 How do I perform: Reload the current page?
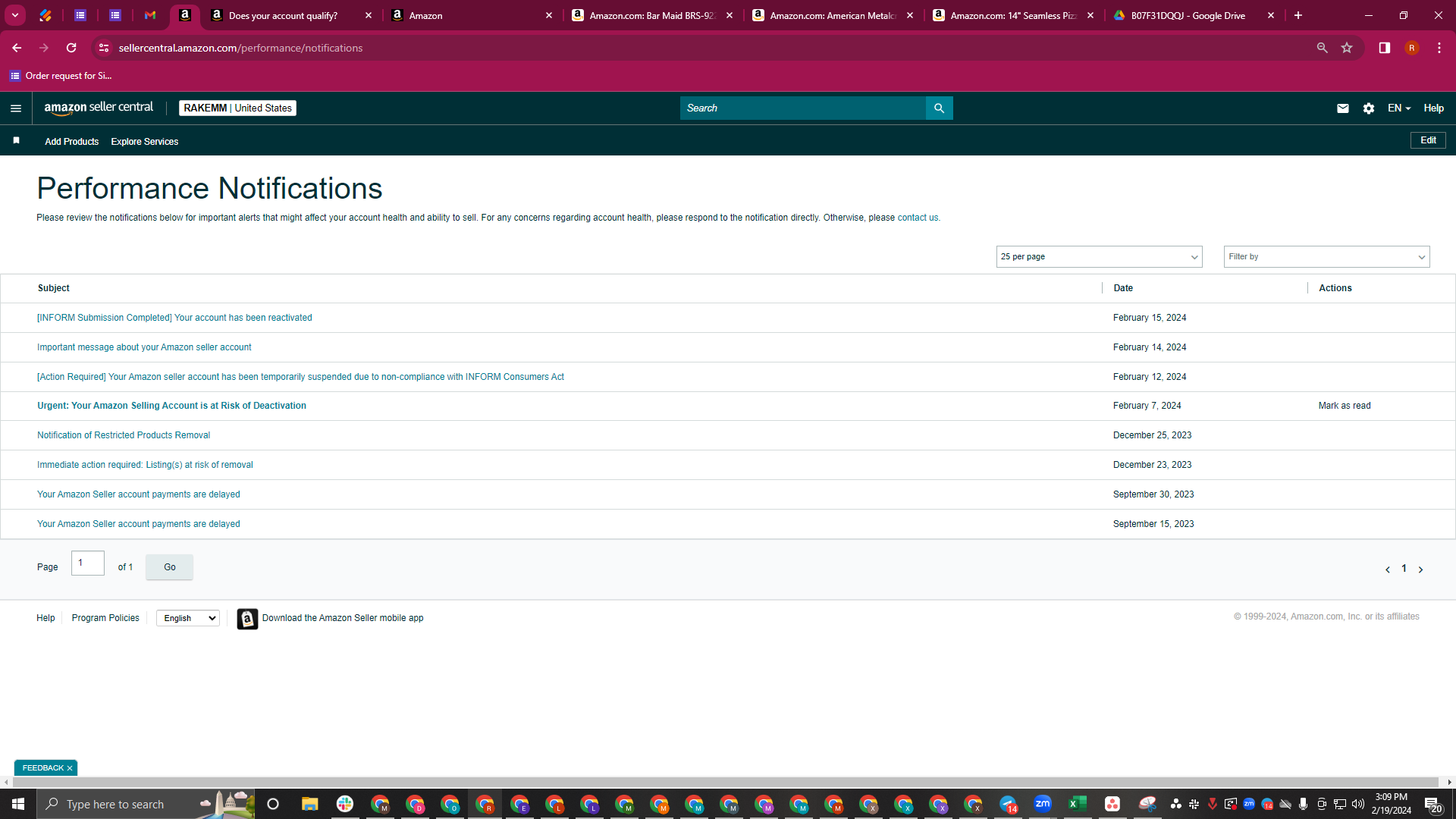[x=71, y=48]
